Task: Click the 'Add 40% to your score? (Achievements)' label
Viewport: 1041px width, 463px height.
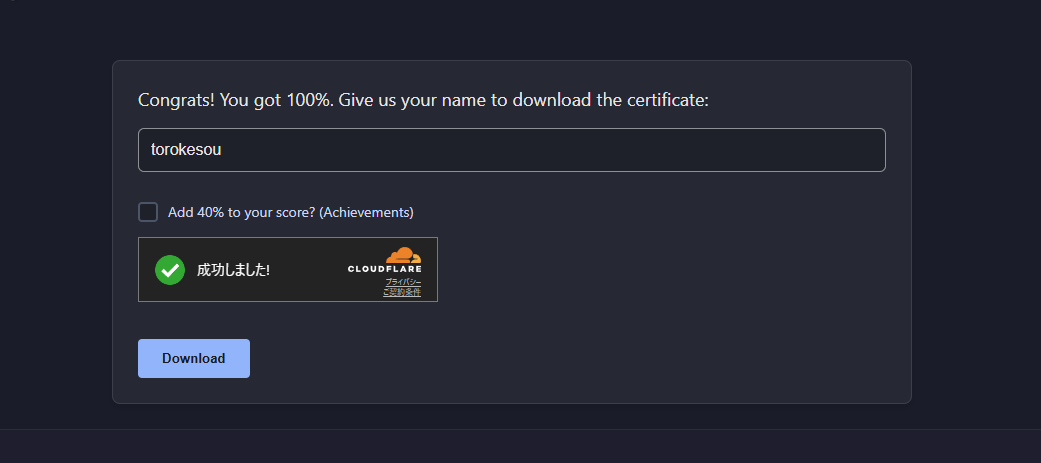Action: (x=291, y=213)
